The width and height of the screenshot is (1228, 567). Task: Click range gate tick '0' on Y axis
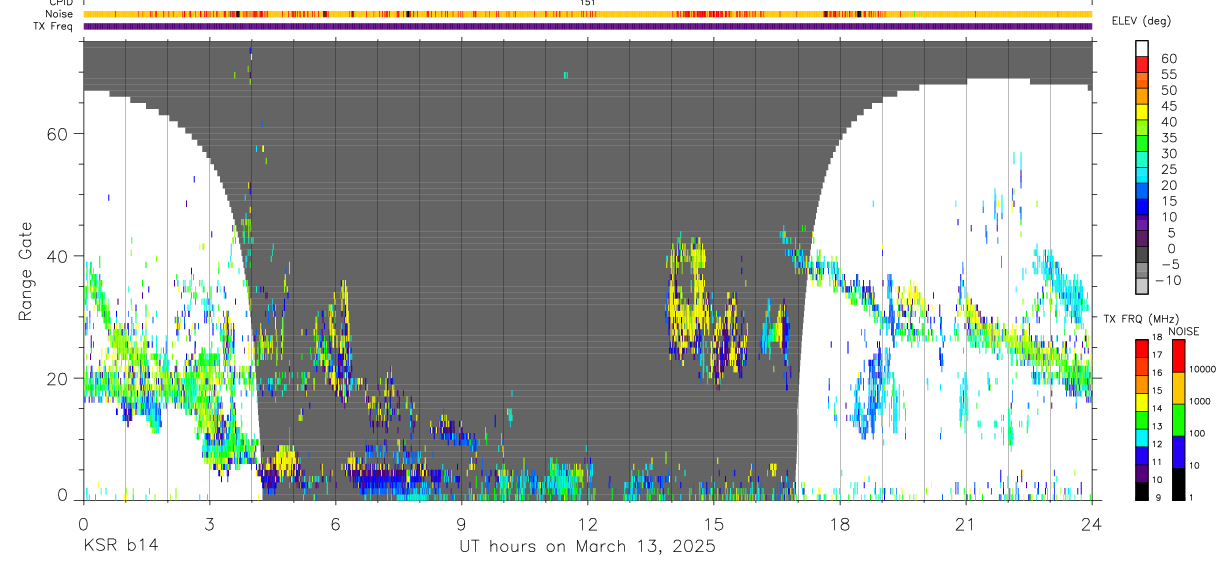point(63,495)
